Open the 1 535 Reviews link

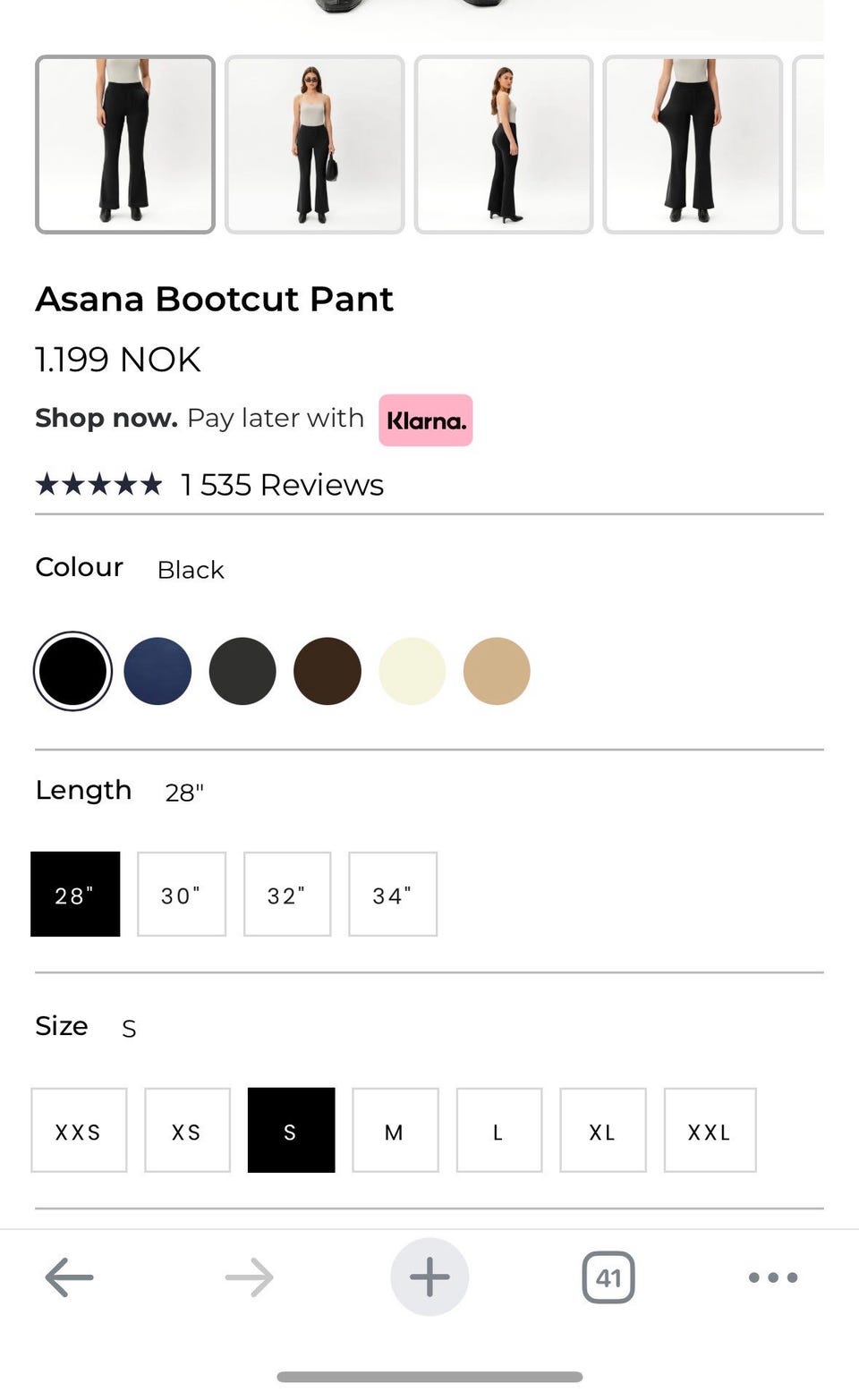[x=282, y=485]
